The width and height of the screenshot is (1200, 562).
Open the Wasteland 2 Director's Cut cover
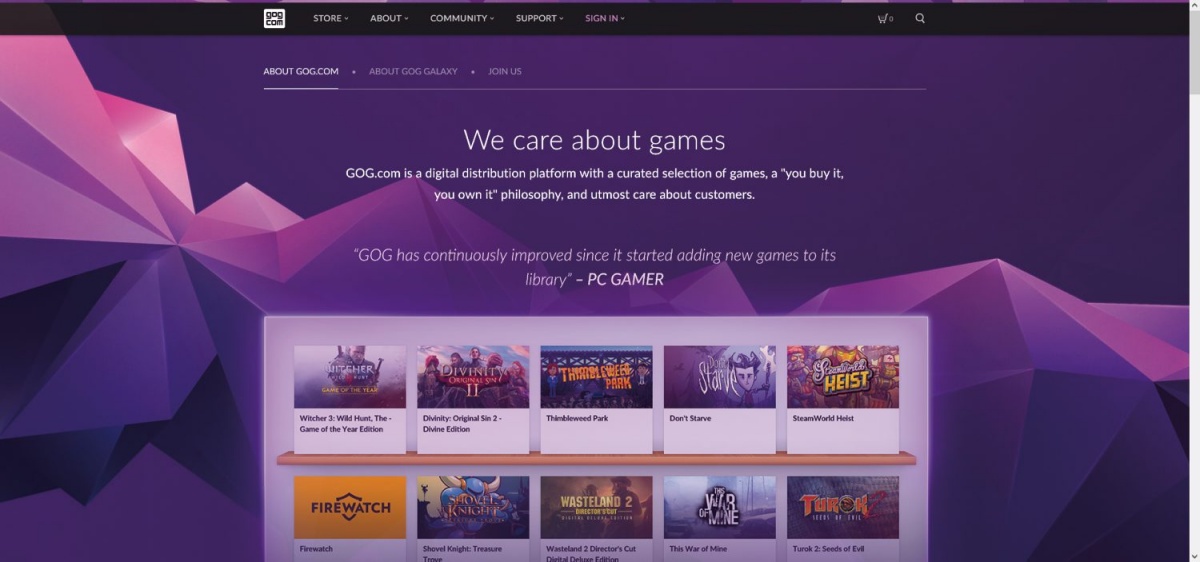[x=596, y=507]
